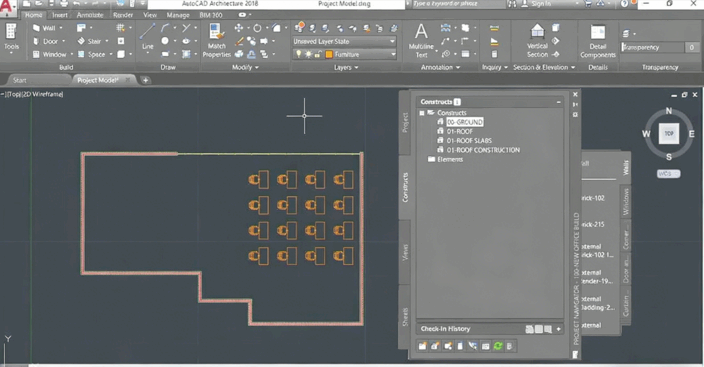Collapse the Constructs tree node

pos(422,113)
